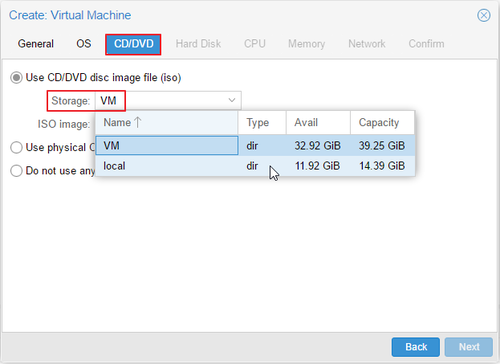Screen dimensions: 500x364
Task: Pick VM storage from dropdown list
Action: [255, 146]
